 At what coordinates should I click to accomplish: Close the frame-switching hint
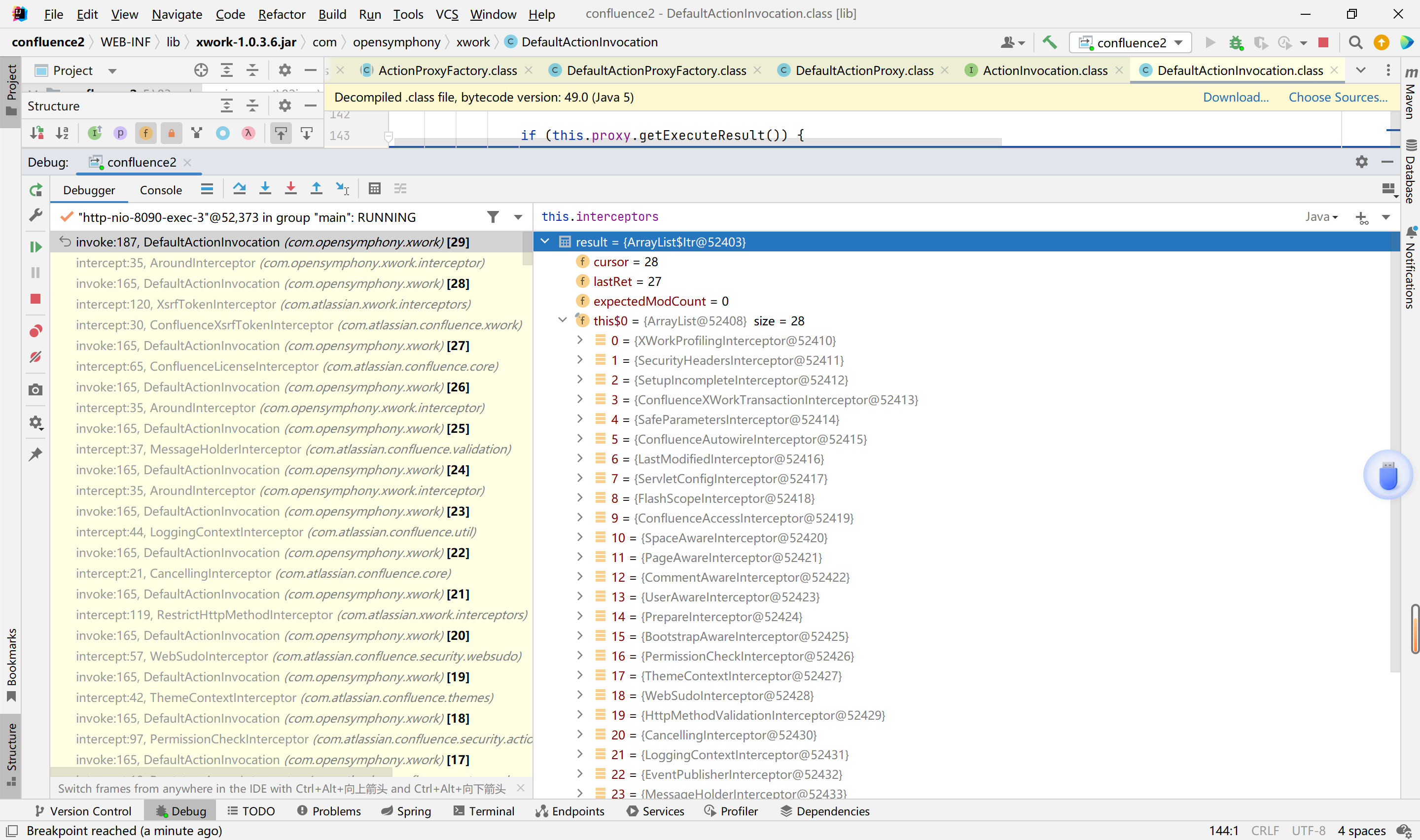pyautogui.click(x=521, y=788)
